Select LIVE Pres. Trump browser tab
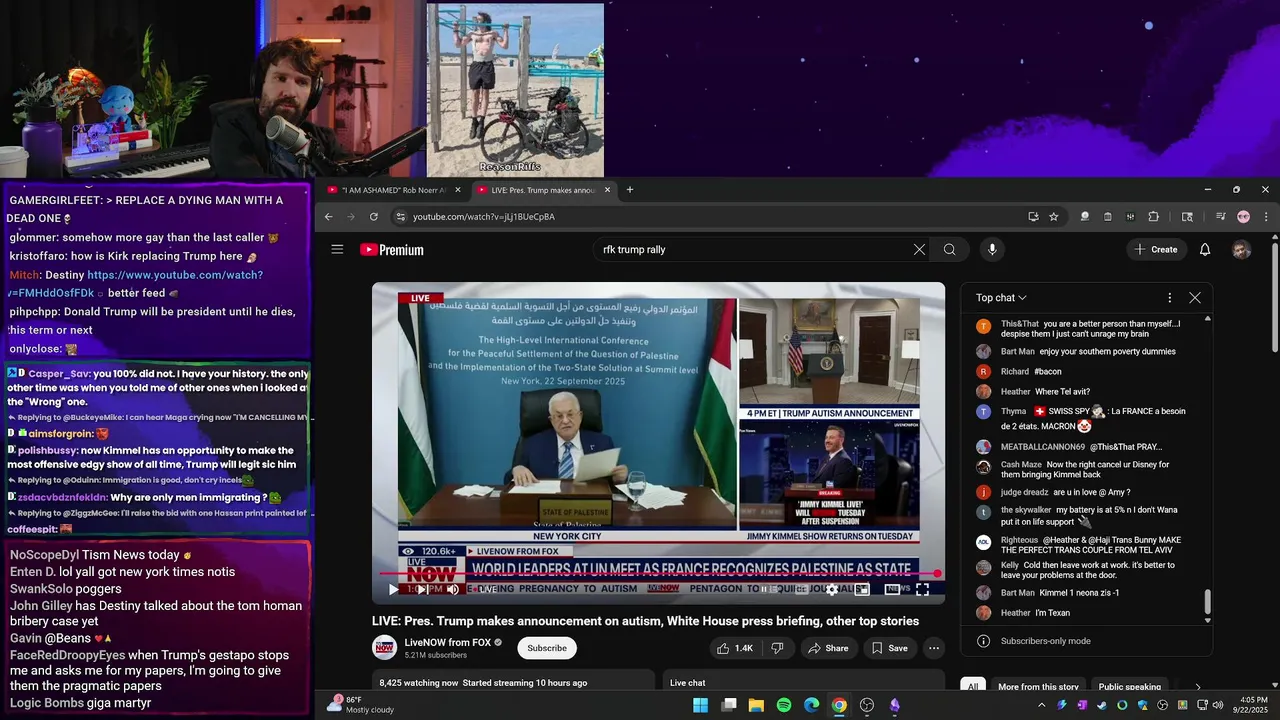Screen dimensions: 1280x720 pos(542,190)
